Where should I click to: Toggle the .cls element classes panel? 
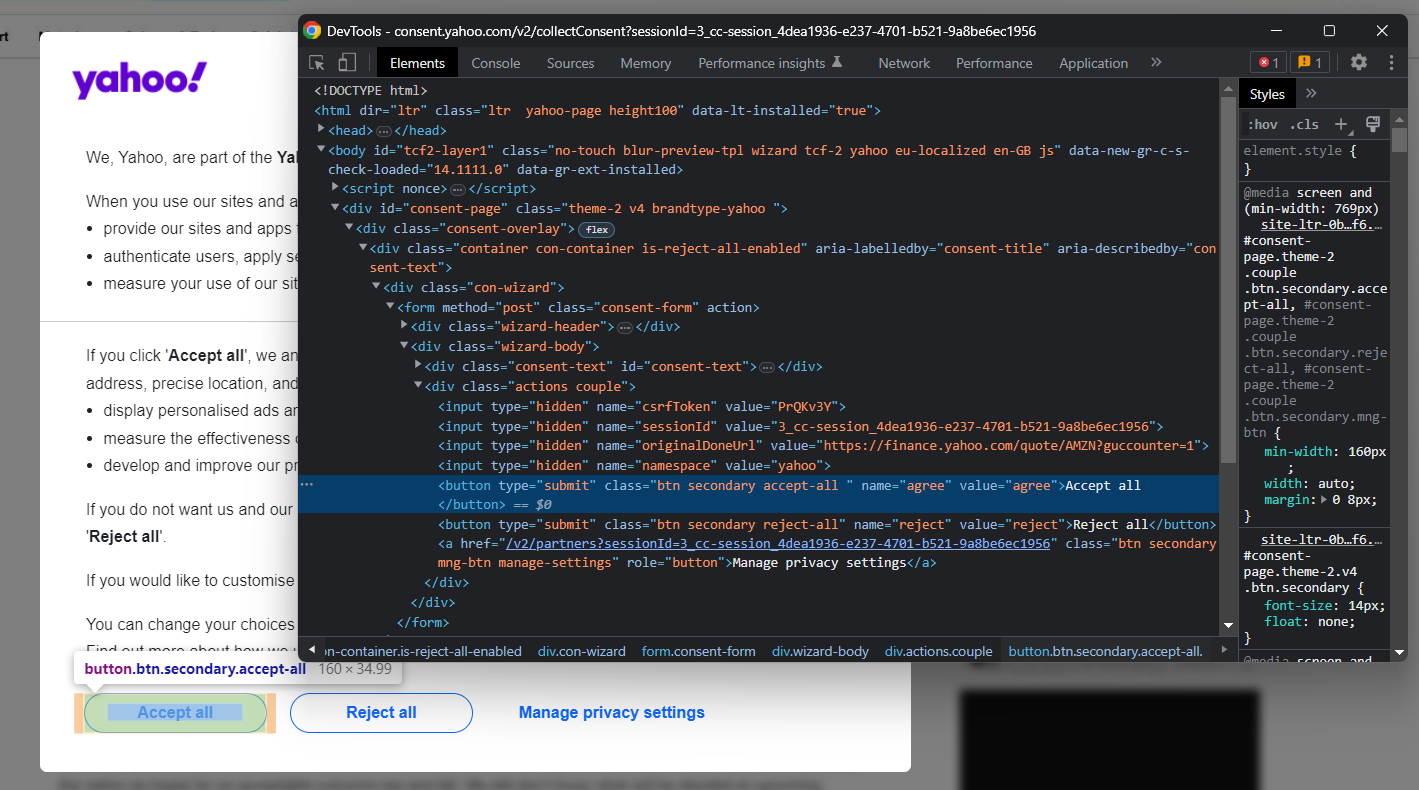(x=1304, y=125)
